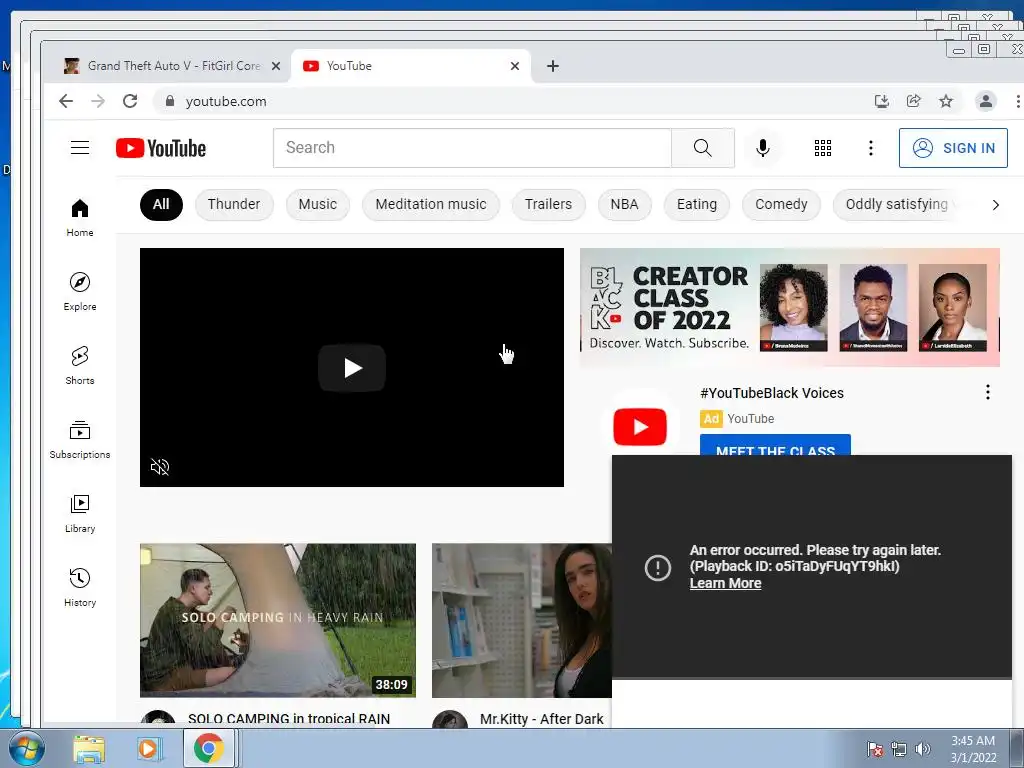Open Windows Media Player from taskbar
The height and width of the screenshot is (768, 1024).
click(148, 748)
